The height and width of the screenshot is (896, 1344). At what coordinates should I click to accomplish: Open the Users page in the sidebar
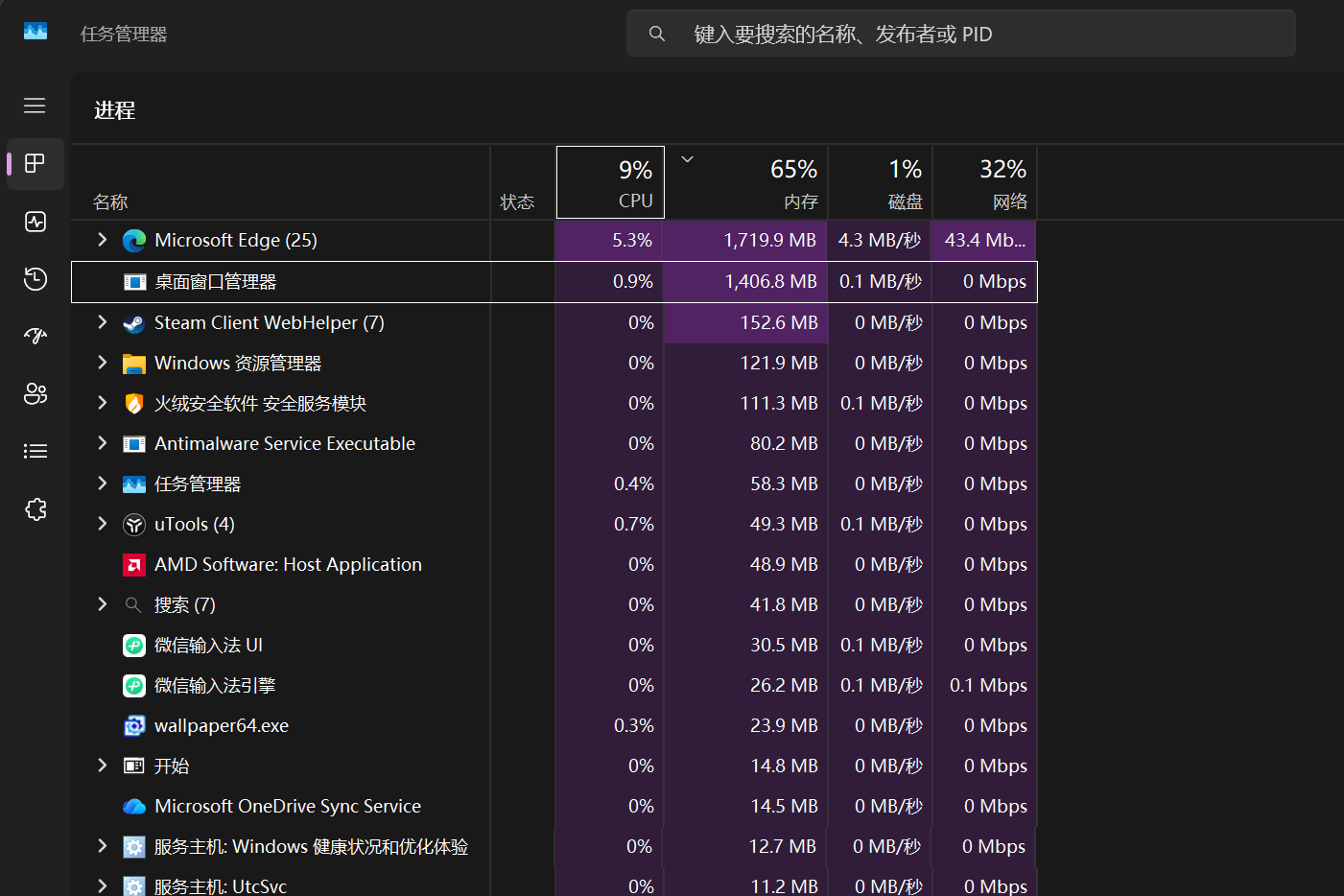pos(35,393)
